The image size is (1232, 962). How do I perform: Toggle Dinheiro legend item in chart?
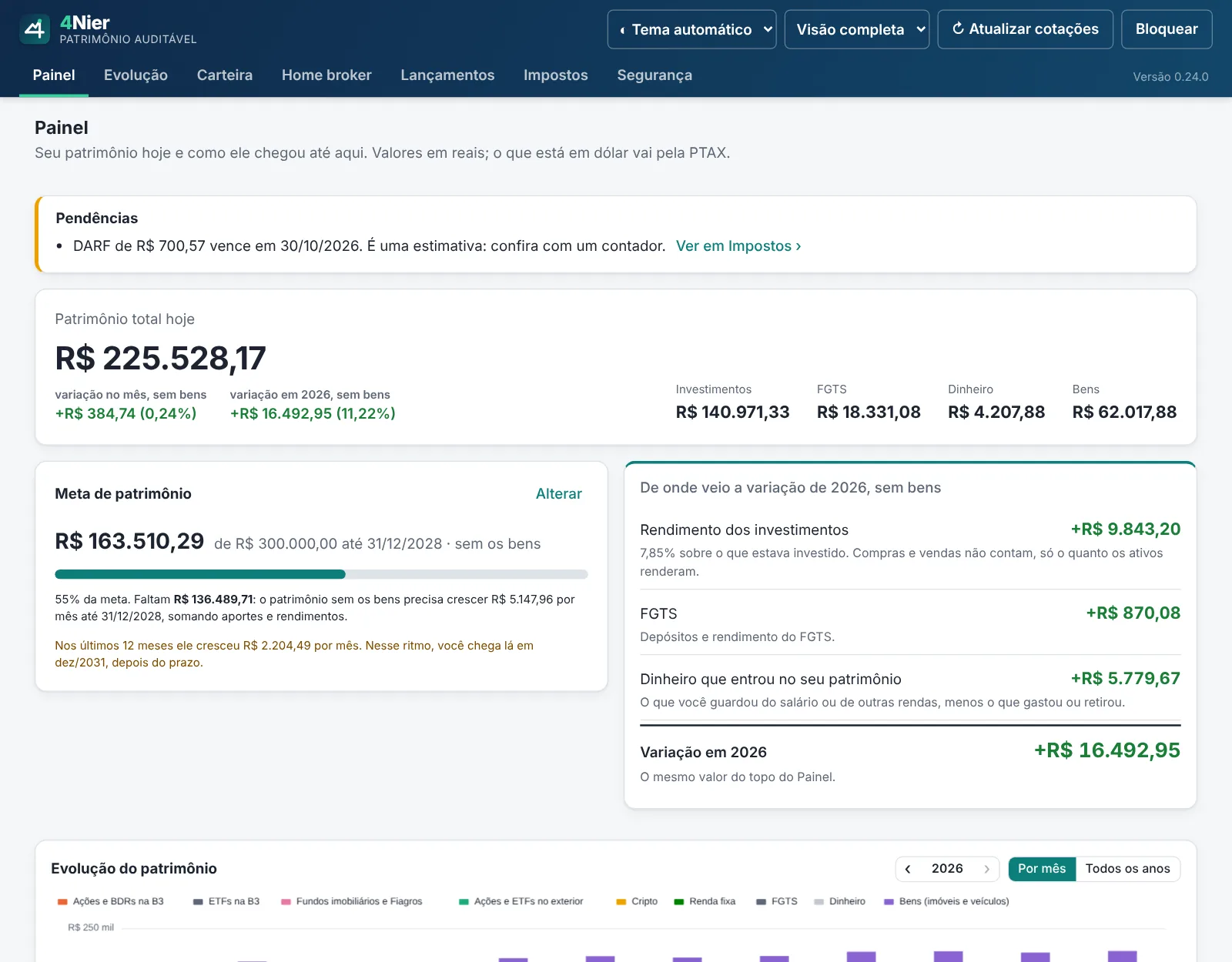point(840,901)
